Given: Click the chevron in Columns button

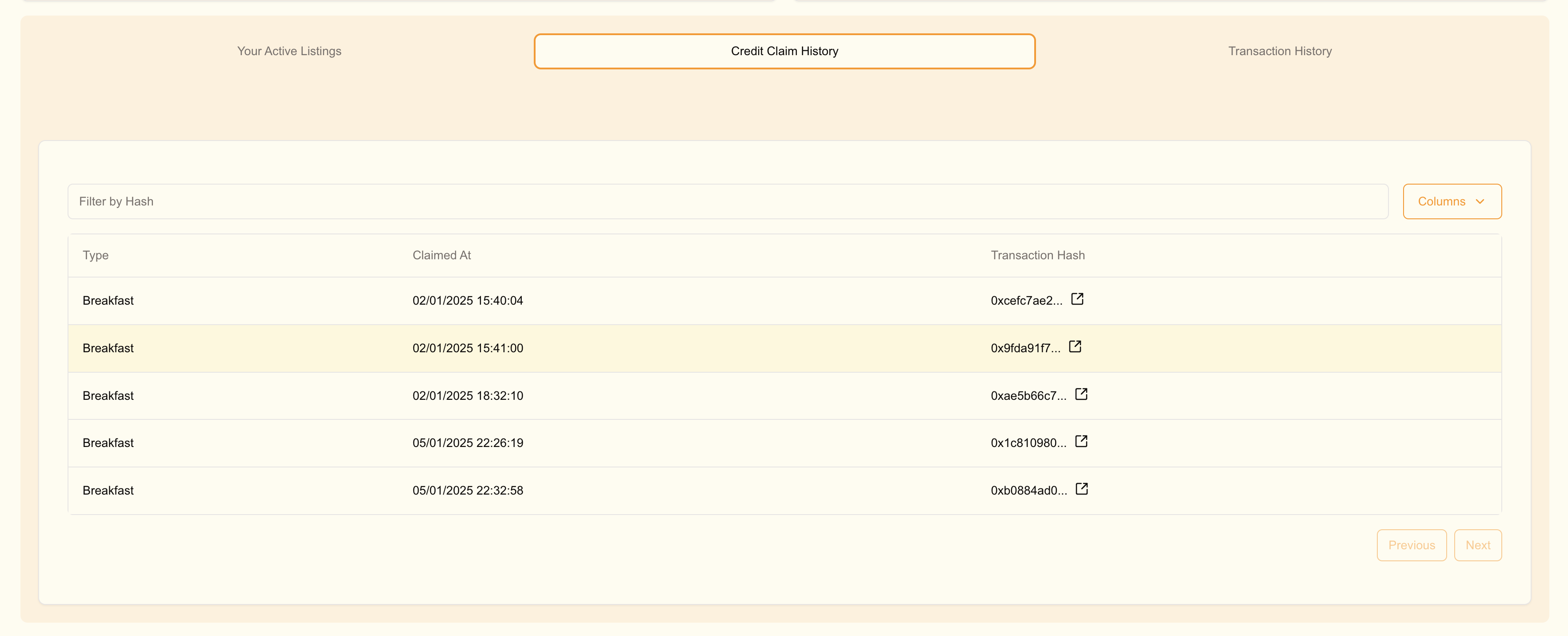Looking at the screenshot, I should [1480, 201].
